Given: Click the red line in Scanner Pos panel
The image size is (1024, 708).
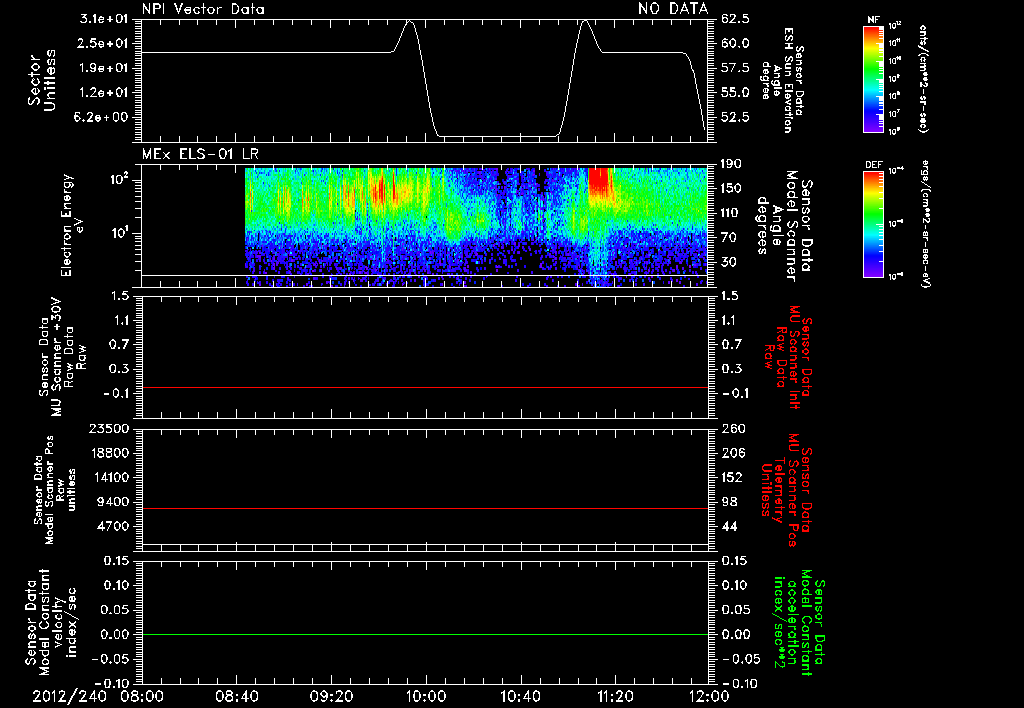Looking at the screenshot, I should (x=425, y=508).
